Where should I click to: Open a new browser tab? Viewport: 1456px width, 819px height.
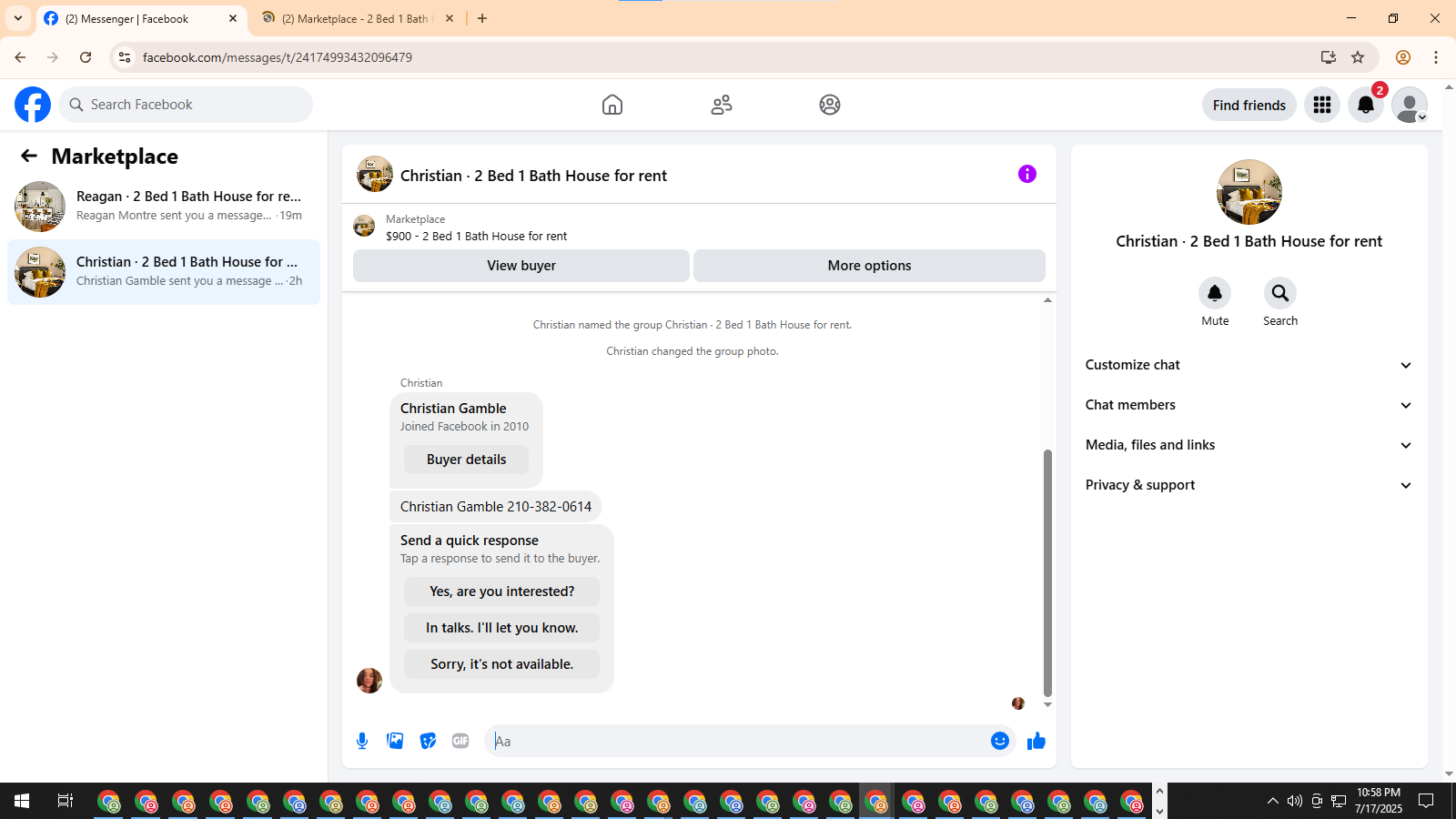482,18
